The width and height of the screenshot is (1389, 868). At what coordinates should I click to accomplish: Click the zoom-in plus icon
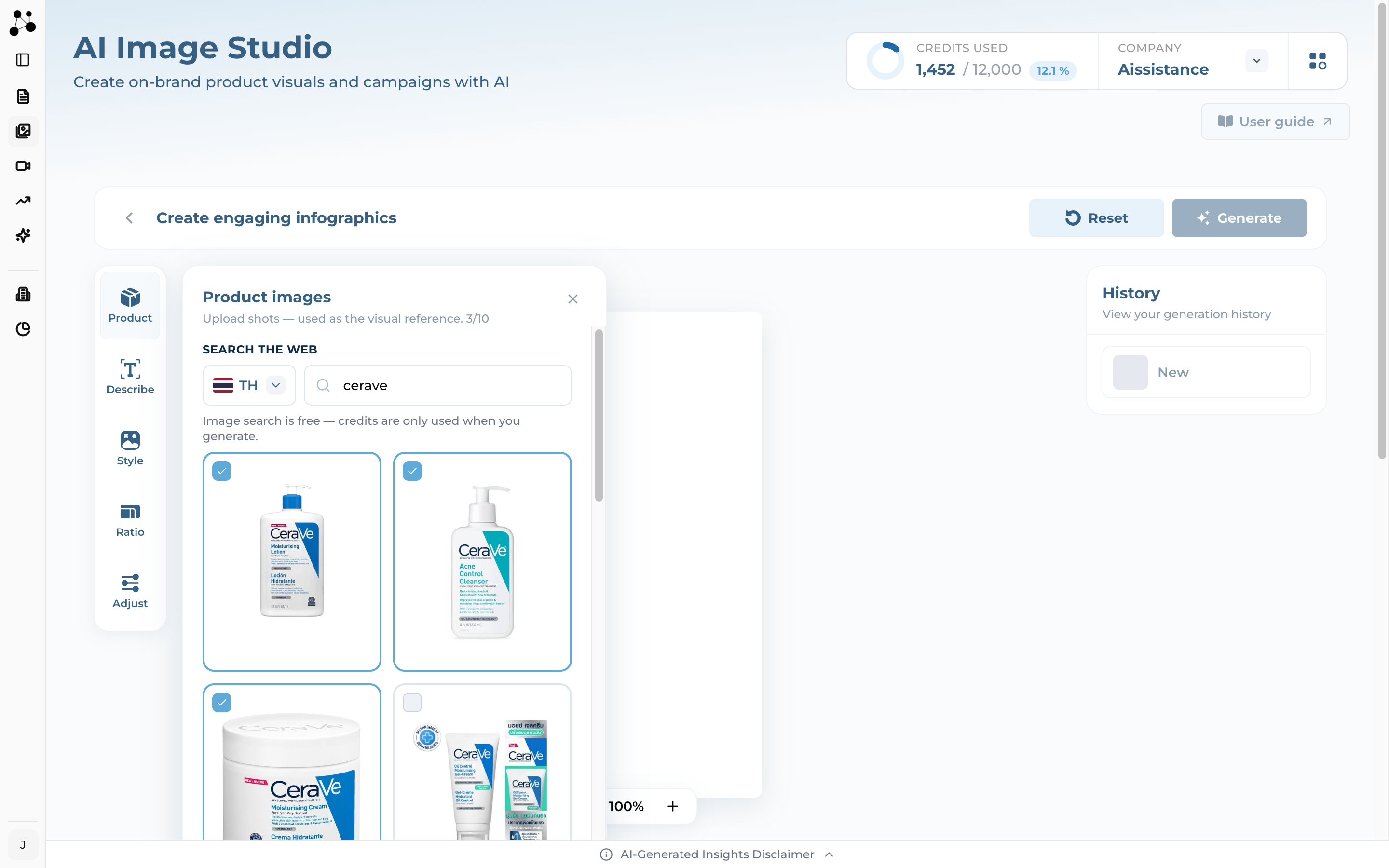(x=672, y=806)
